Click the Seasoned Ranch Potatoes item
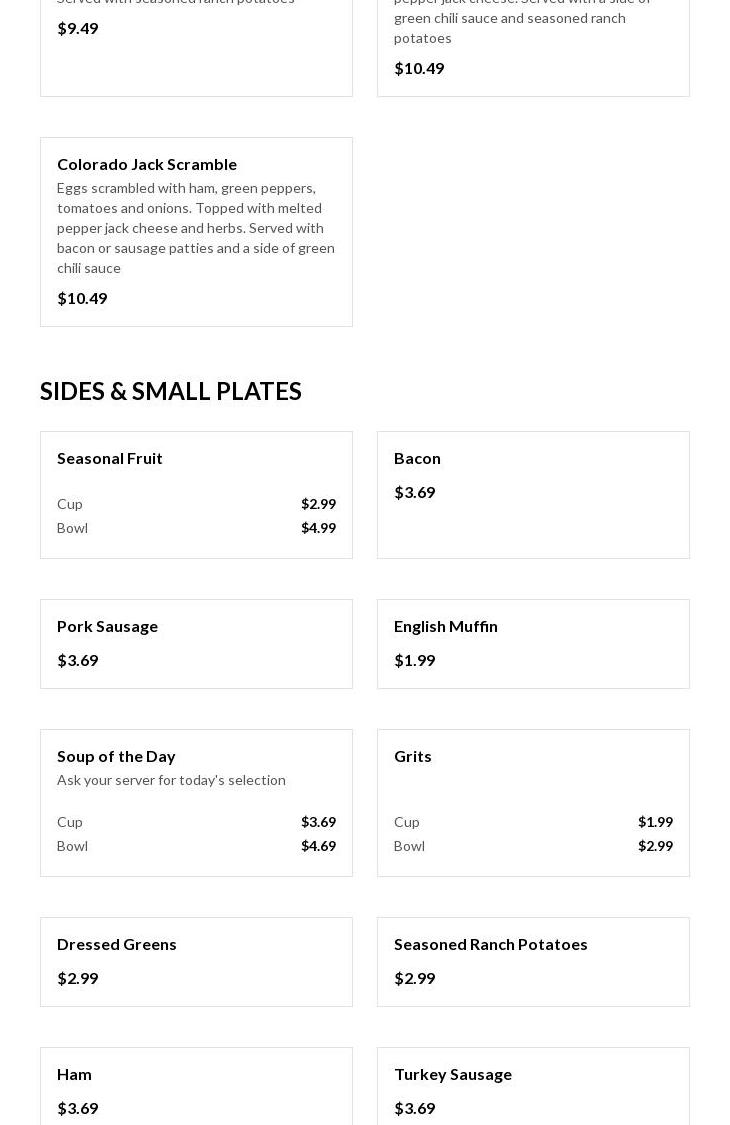 pyautogui.click(x=490, y=944)
